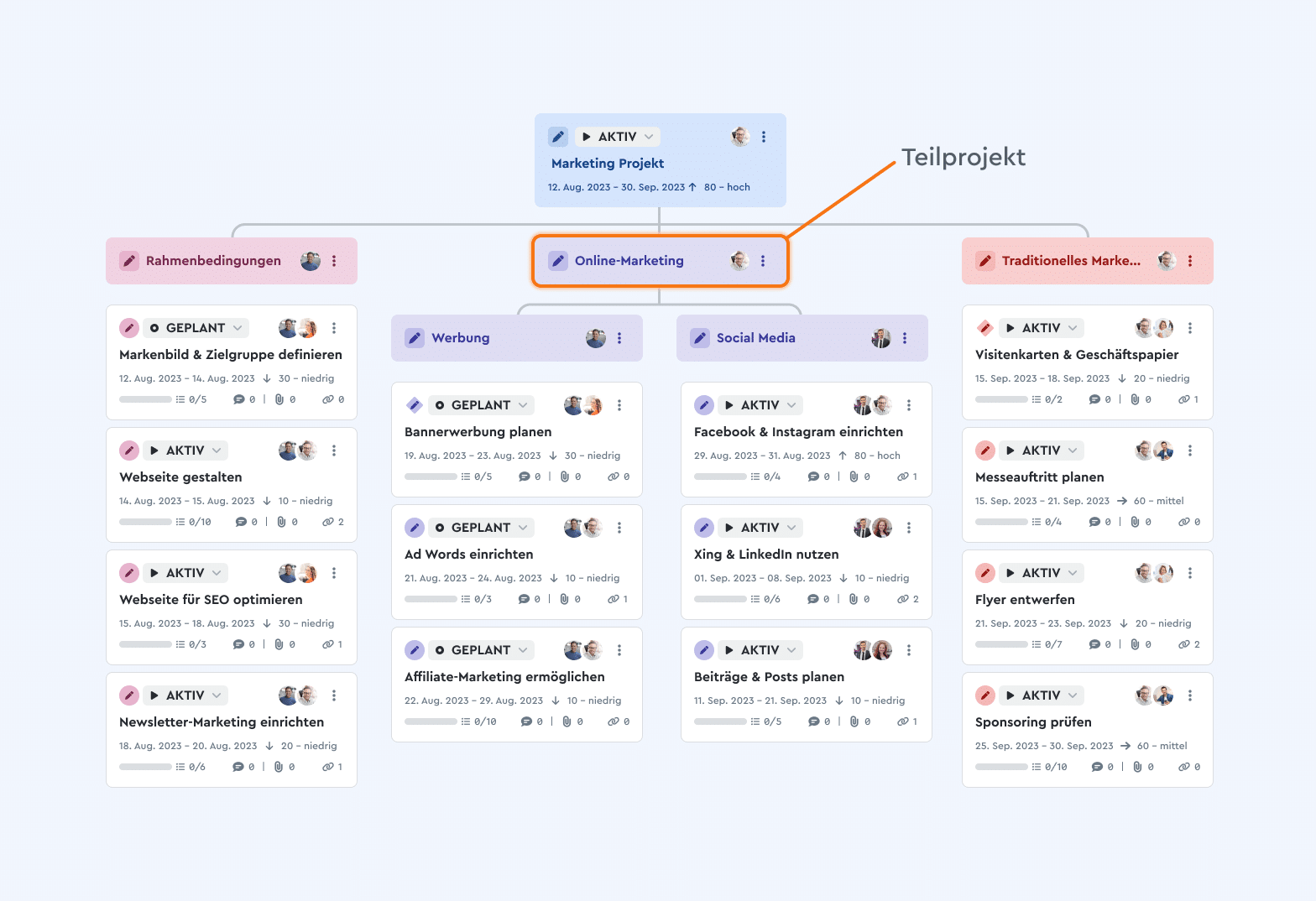
Task: Click date range on Ad Words einrichten
Action: (x=473, y=578)
